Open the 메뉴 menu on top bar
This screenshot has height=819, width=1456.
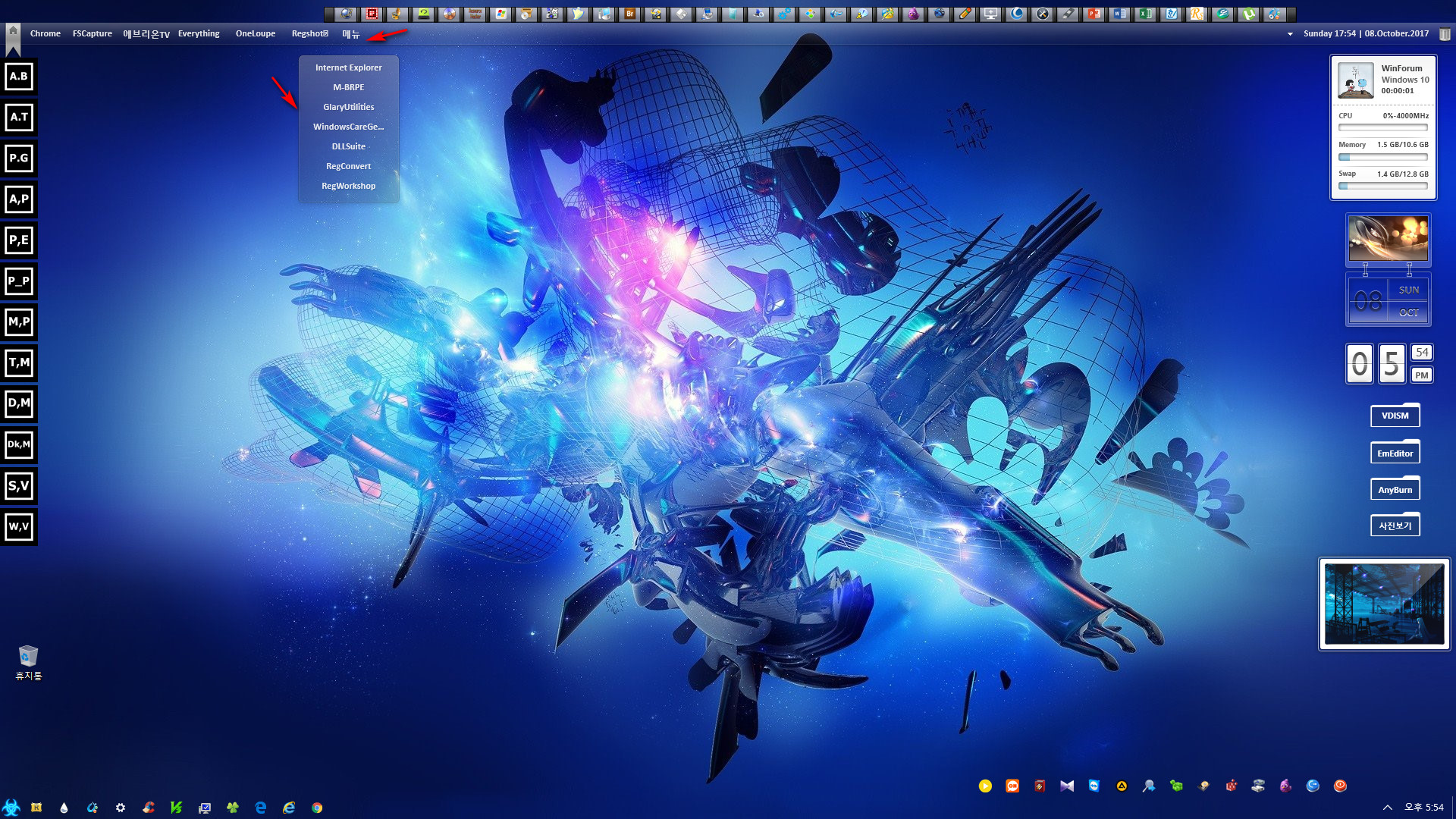[351, 34]
